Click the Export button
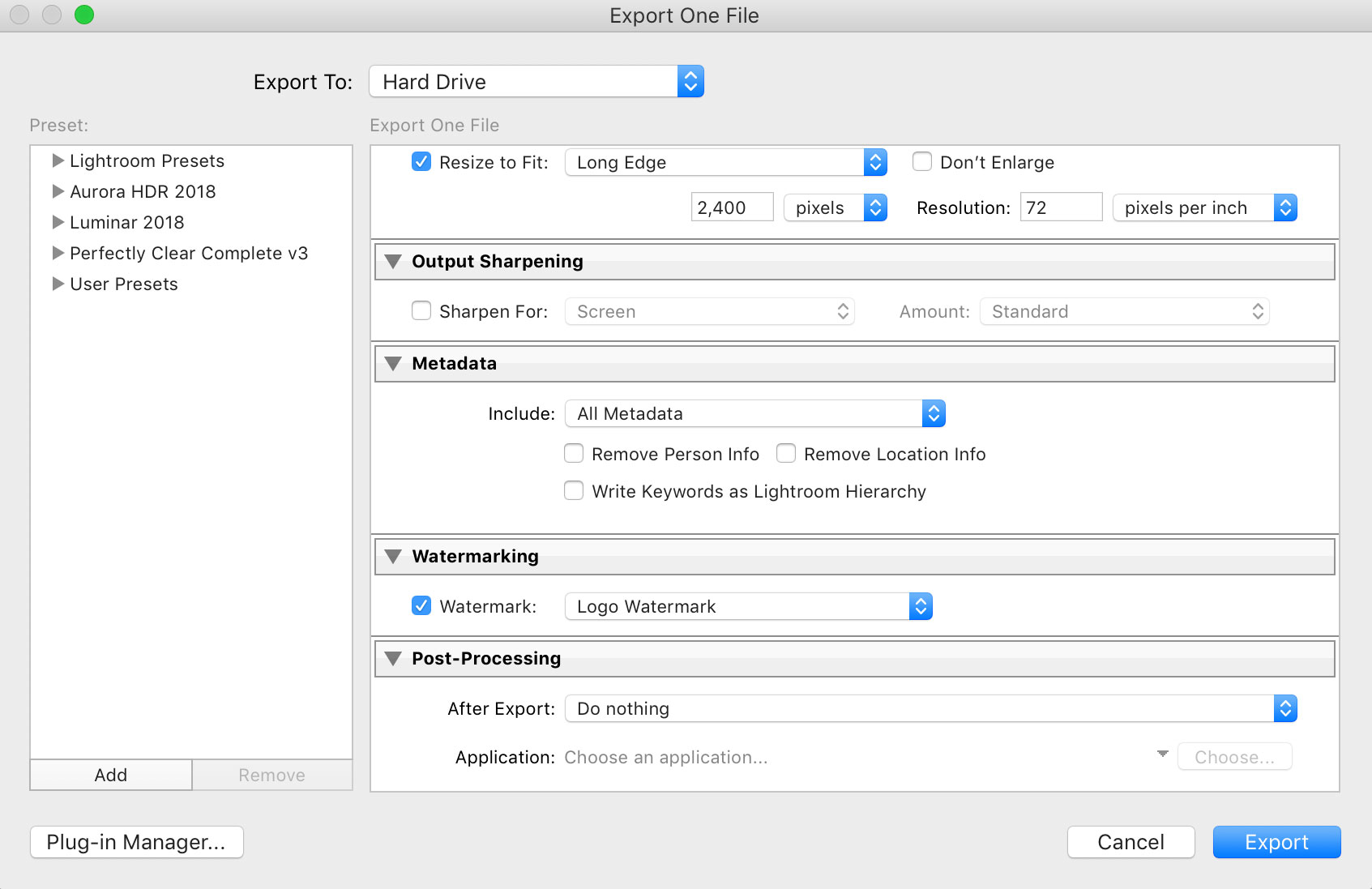The width and height of the screenshot is (1372, 889). pos(1276,842)
